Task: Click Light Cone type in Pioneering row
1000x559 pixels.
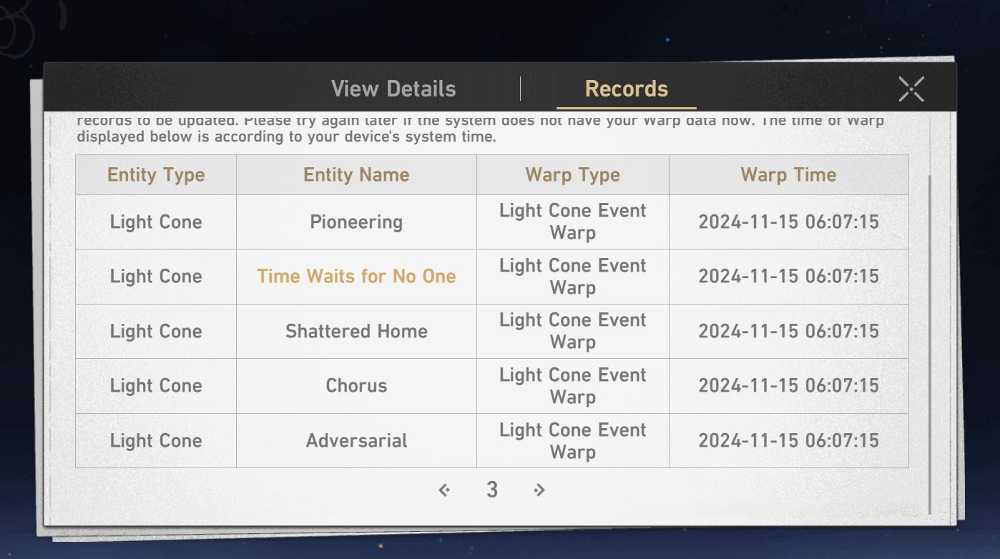Action: [x=156, y=222]
